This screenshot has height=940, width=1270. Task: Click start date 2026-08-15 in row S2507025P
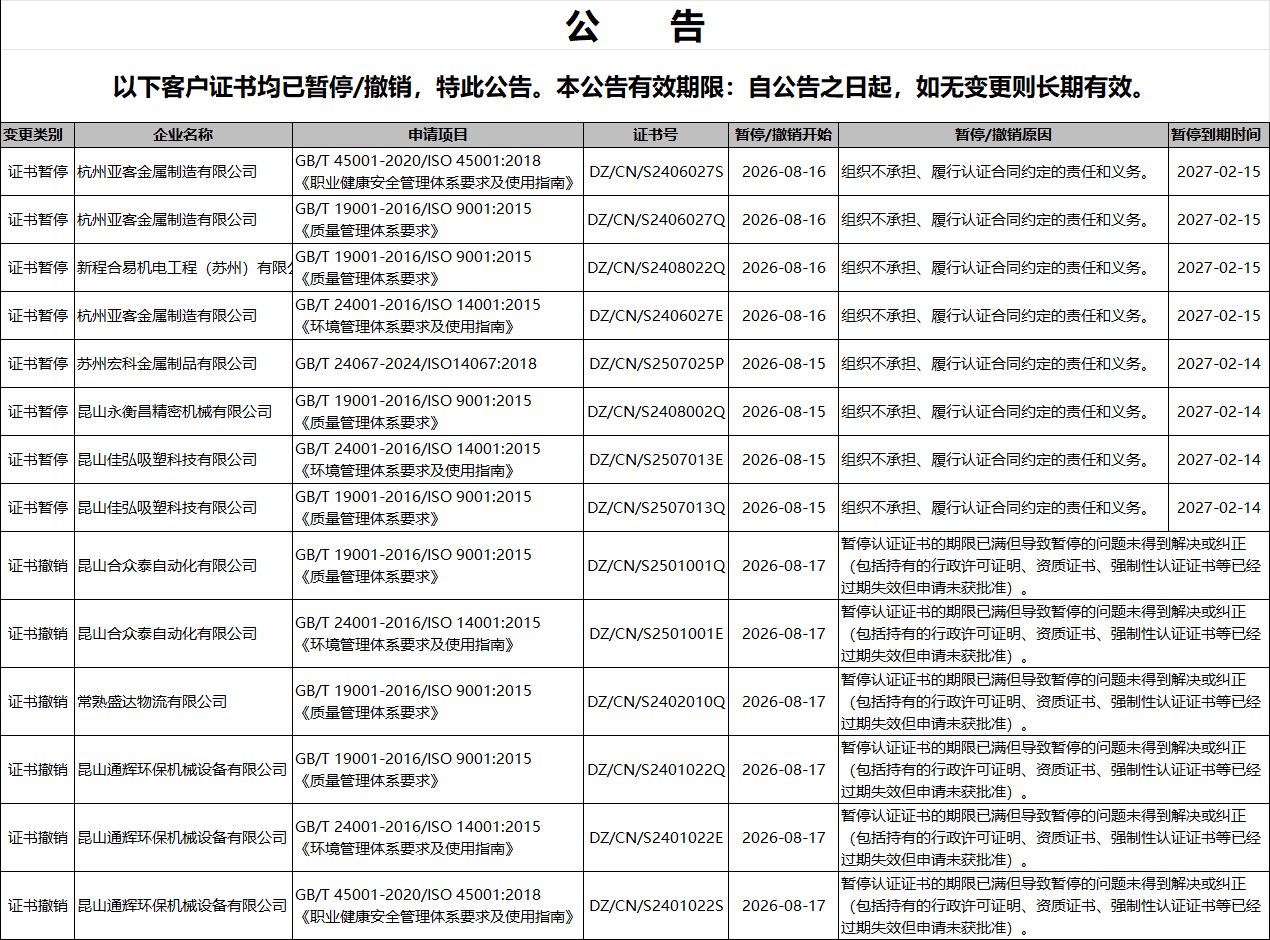point(784,363)
